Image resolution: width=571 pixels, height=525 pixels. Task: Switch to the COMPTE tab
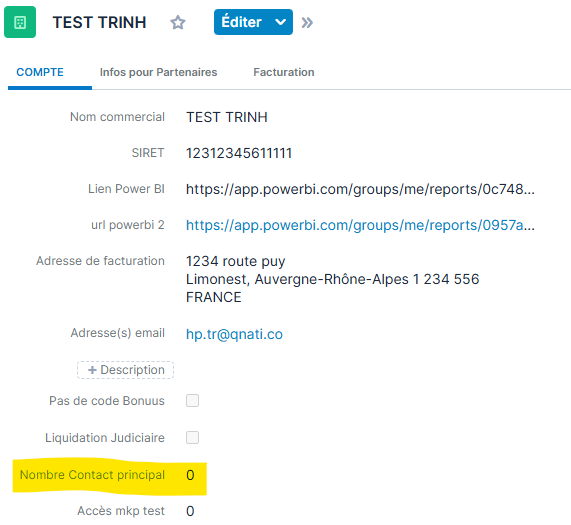coord(40,72)
